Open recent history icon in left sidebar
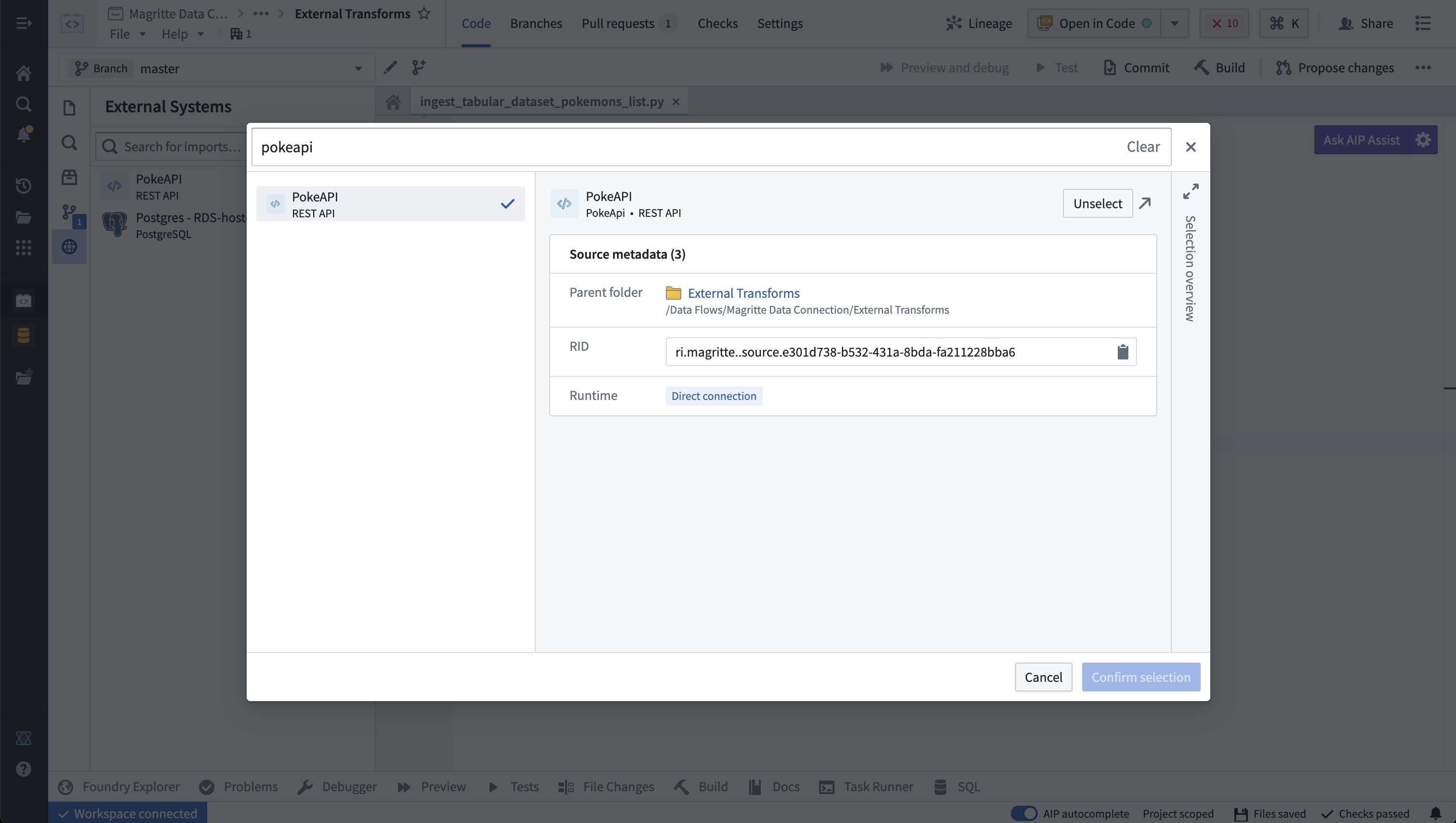Image resolution: width=1456 pixels, height=823 pixels. (23, 186)
